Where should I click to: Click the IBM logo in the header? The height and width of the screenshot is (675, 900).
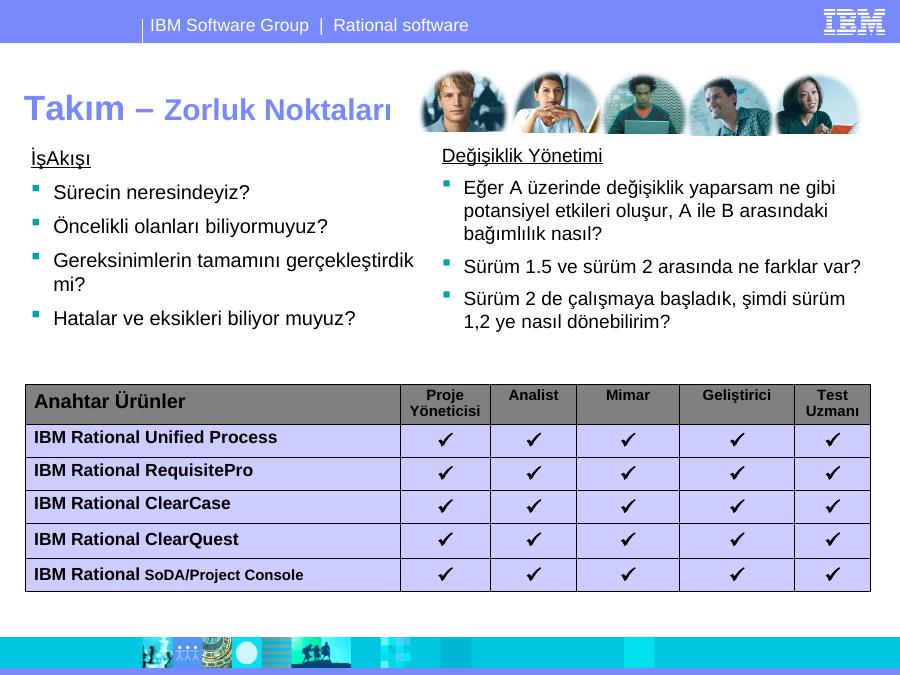pos(854,22)
